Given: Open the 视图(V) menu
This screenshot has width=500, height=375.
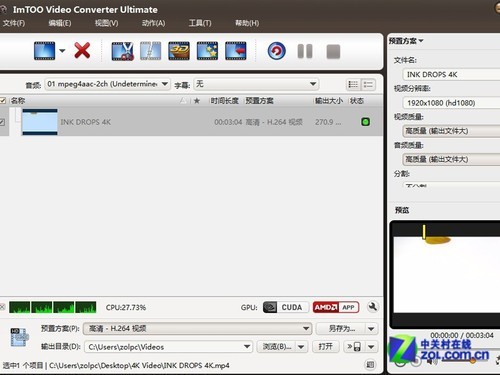Looking at the screenshot, I should point(107,23).
